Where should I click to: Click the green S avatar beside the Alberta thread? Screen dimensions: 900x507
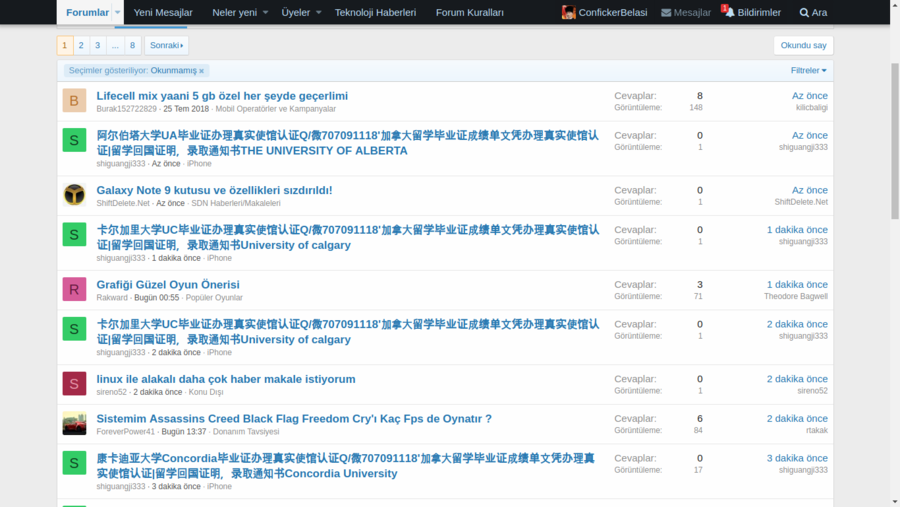tap(74, 140)
